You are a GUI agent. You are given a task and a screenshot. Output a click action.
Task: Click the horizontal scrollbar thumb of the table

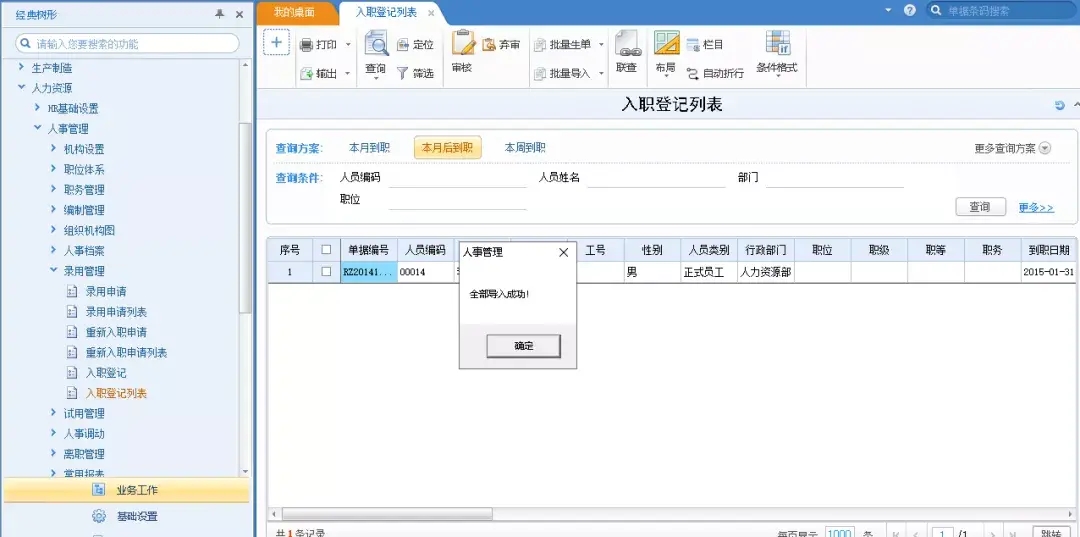387,514
